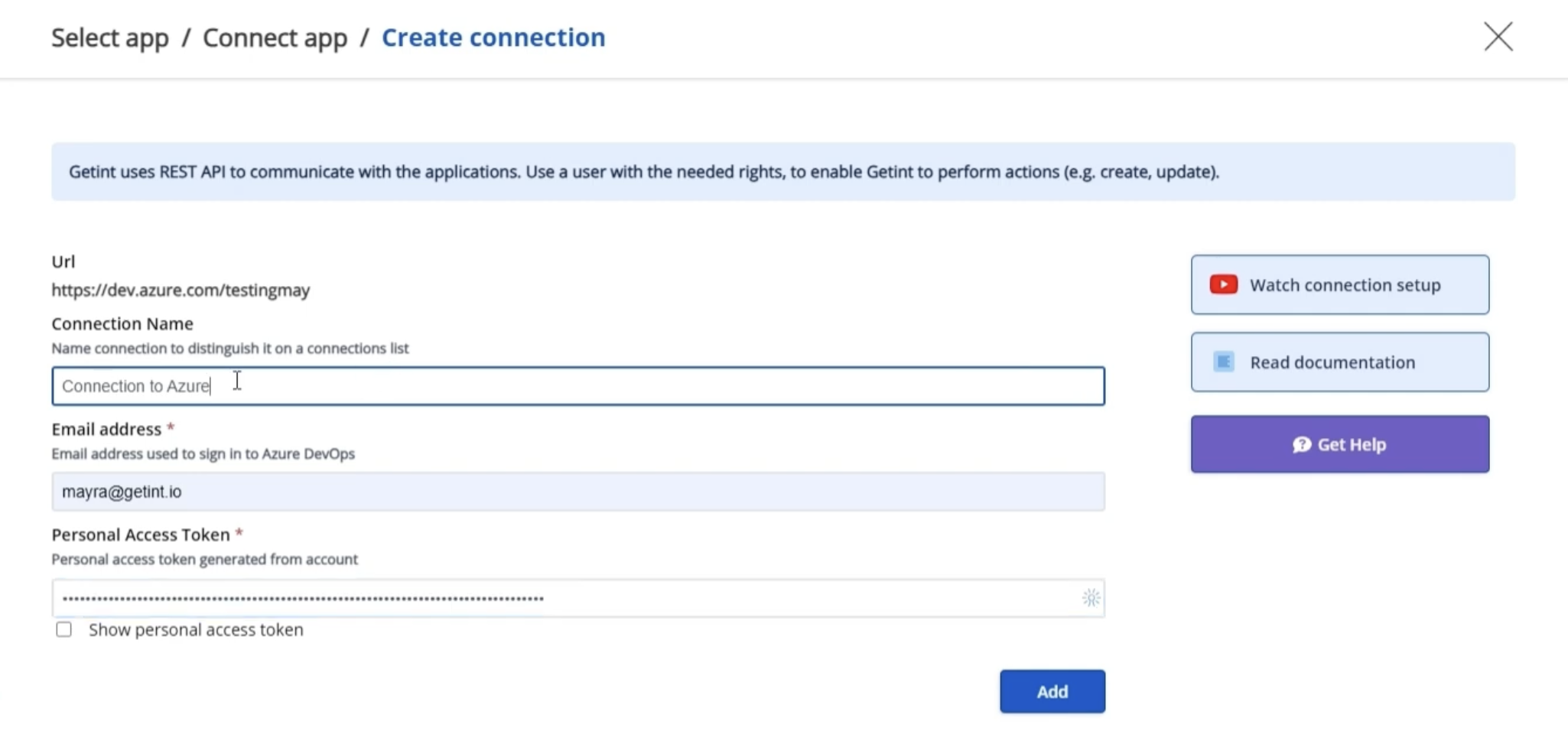This screenshot has width=1568, height=737.
Task: Focus the Connection Name input field
Action: tap(578, 386)
